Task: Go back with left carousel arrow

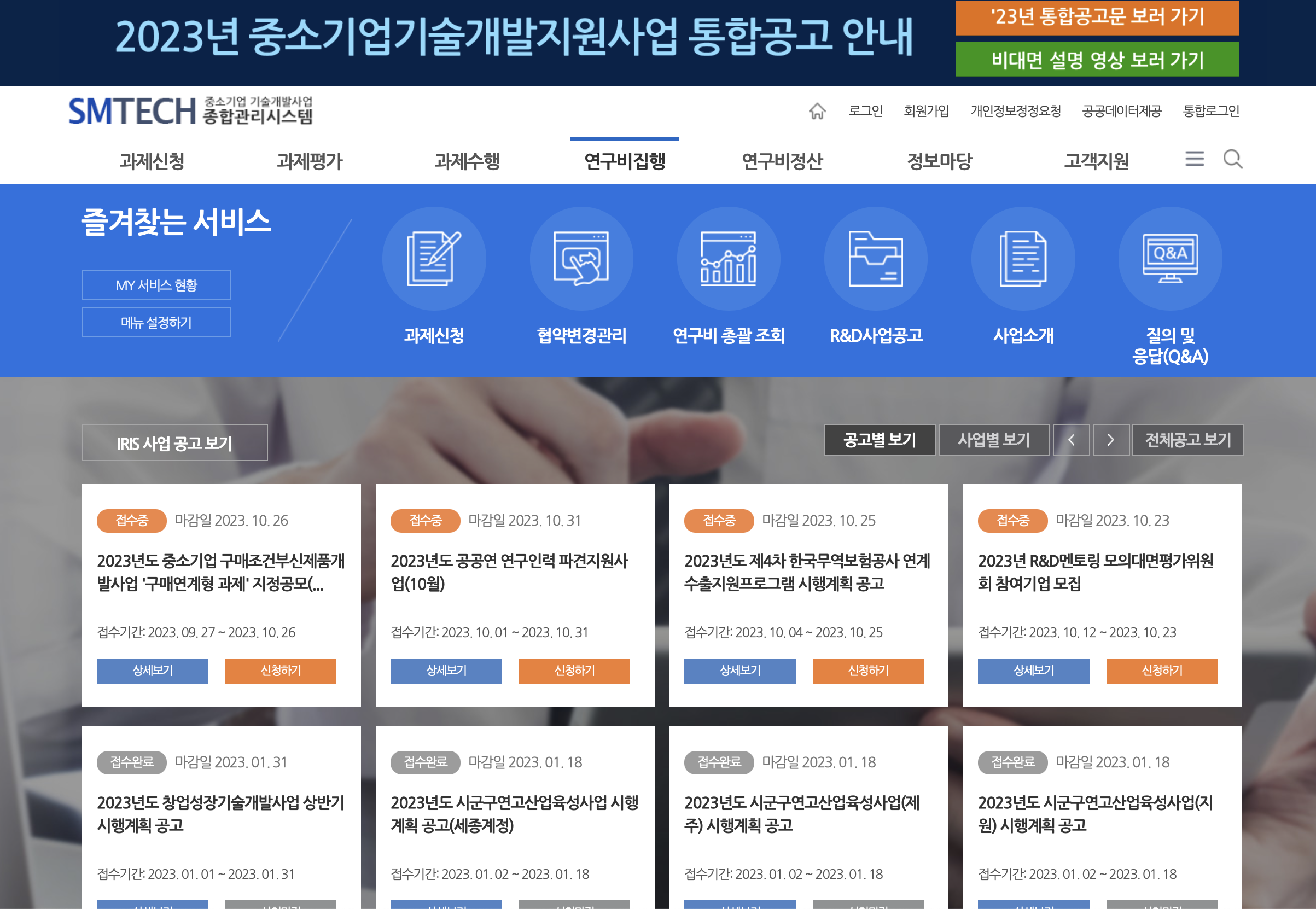Action: point(1071,440)
